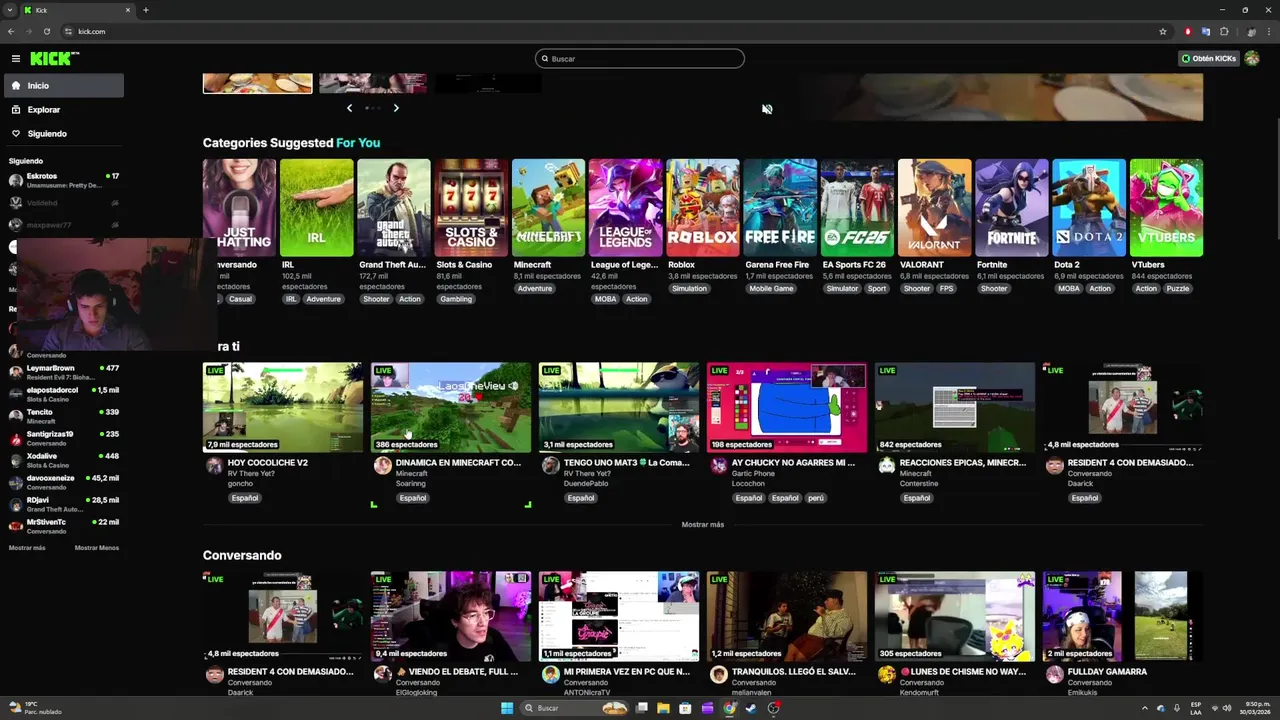
Task: Unmute the featured stream volume icon
Action: pyautogui.click(x=767, y=109)
